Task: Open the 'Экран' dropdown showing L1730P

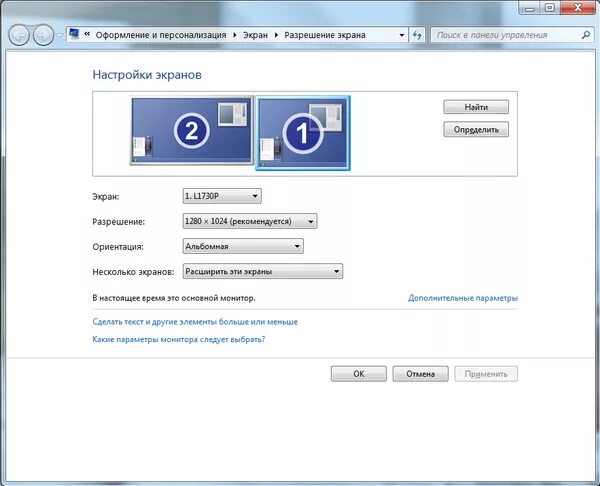Action: click(222, 196)
